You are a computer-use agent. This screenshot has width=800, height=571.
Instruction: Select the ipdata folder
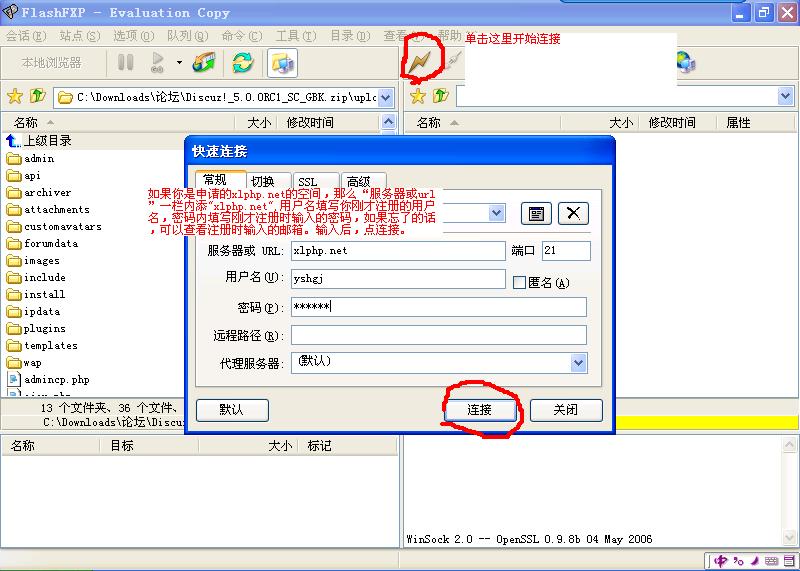(x=34, y=311)
